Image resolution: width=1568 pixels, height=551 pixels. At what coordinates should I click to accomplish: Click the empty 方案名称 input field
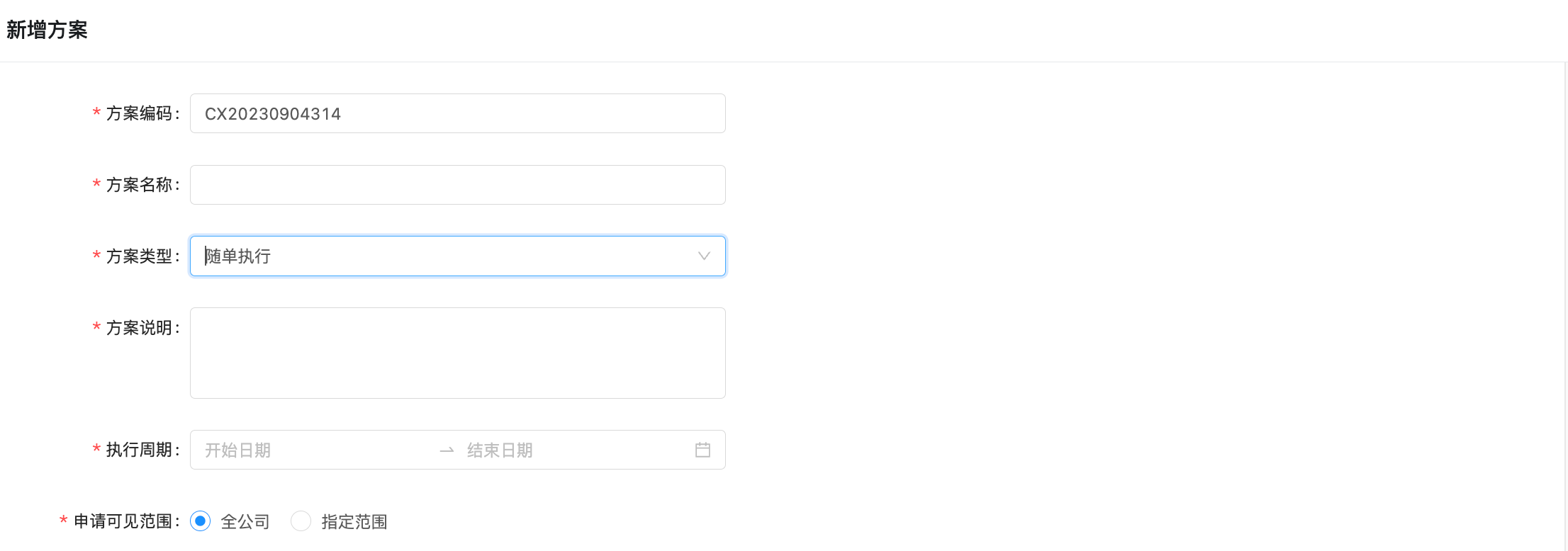pyautogui.click(x=458, y=185)
